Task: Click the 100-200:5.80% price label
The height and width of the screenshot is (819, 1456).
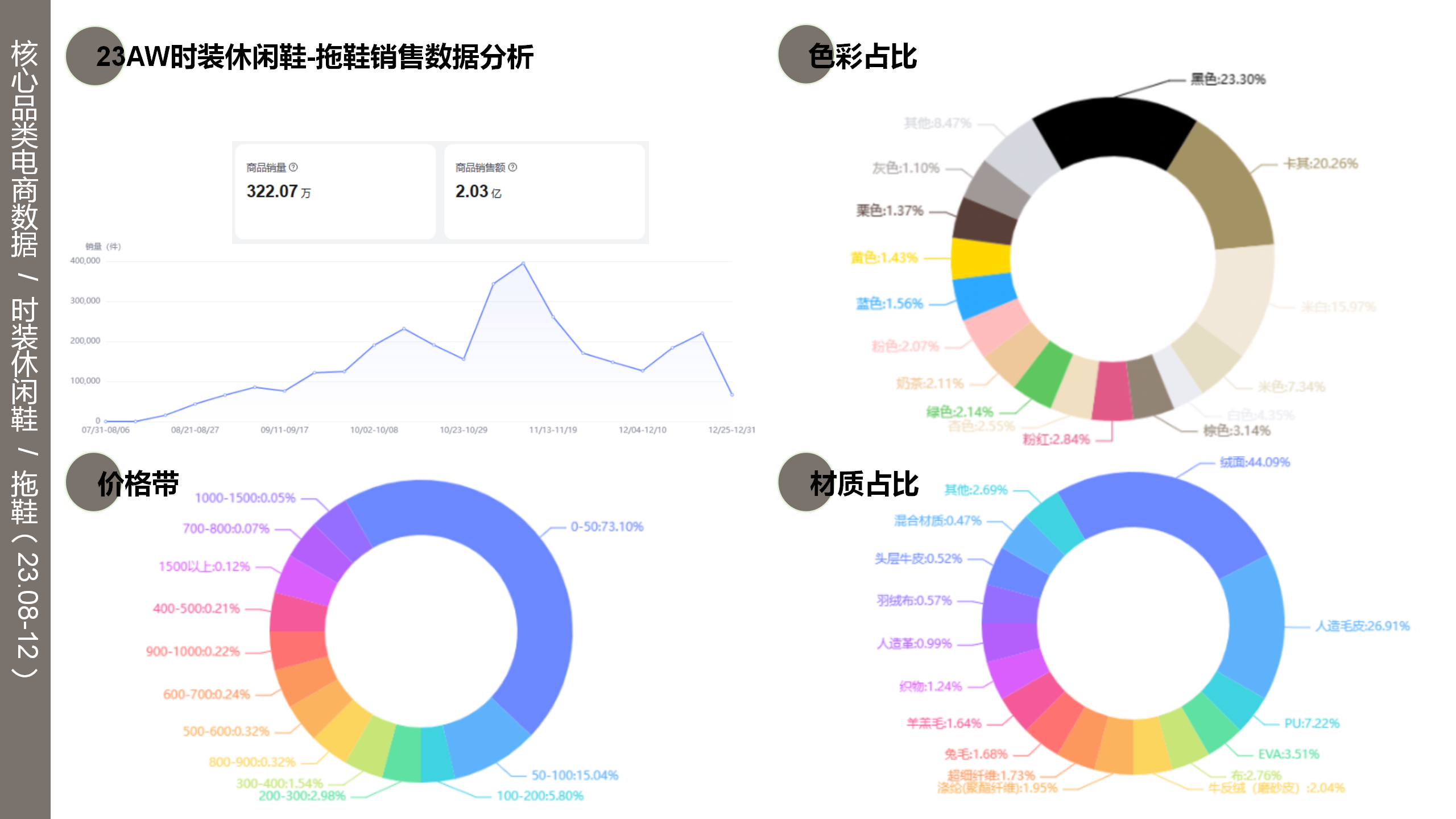Action: coord(540,796)
